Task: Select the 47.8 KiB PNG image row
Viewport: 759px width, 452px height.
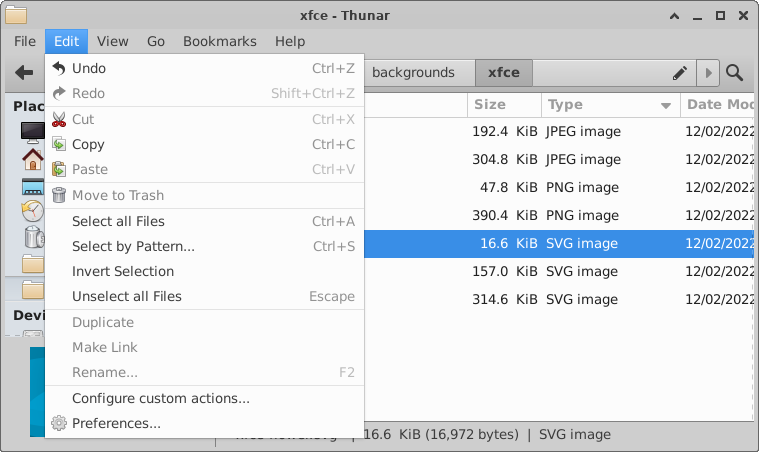Action: tap(559, 188)
